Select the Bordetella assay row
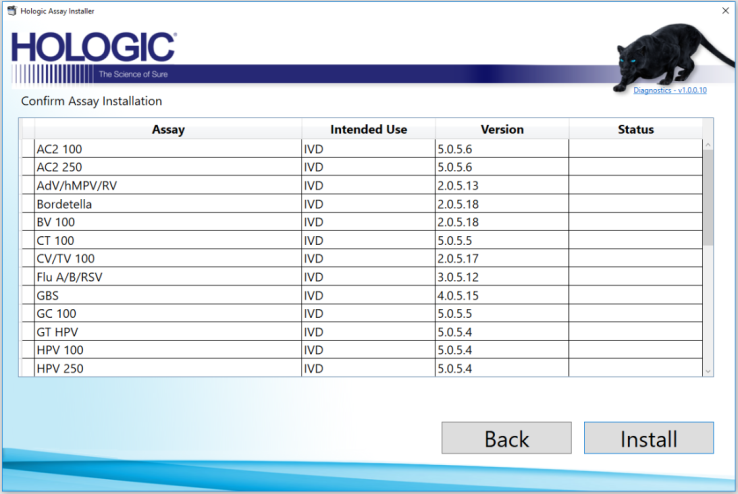Image resolution: width=738 pixels, height=494 pixels. click(168, 204)
